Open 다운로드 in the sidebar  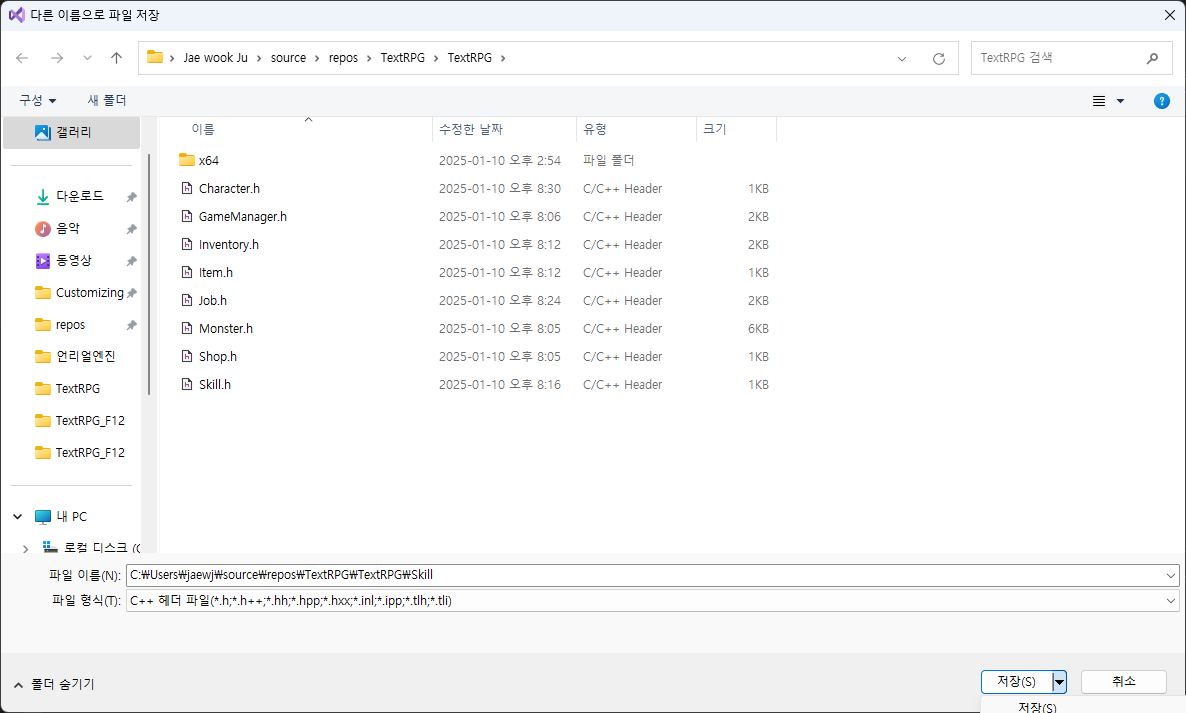79,197
